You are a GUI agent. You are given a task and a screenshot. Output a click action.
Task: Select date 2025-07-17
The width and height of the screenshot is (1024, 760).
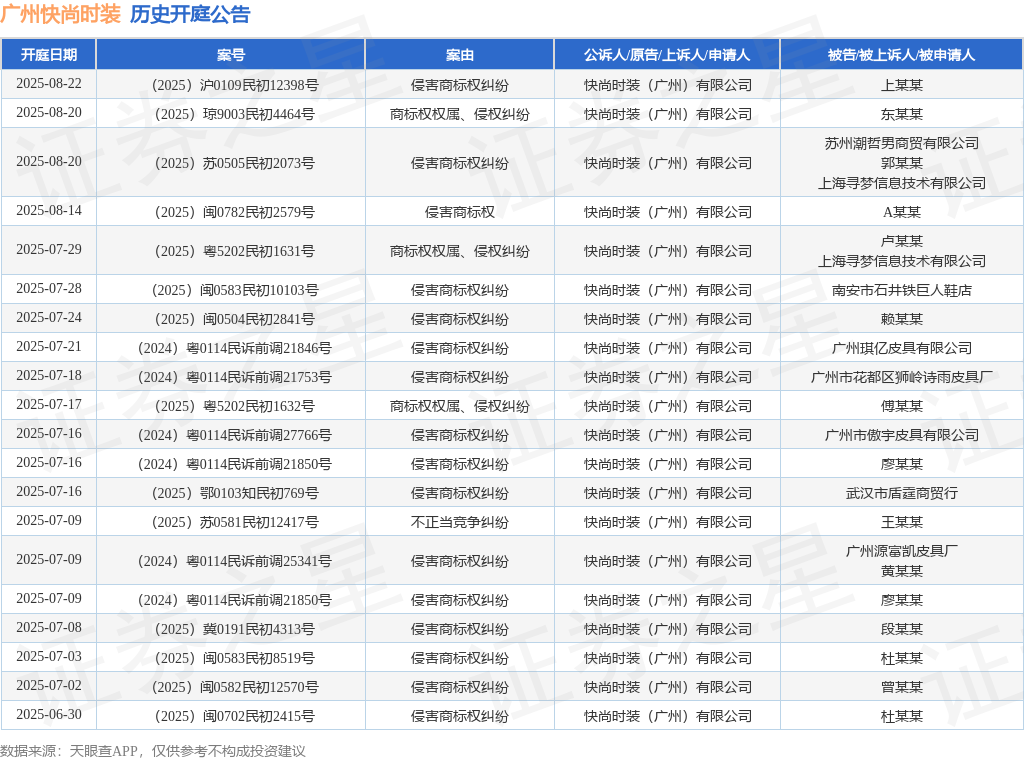point(49,405)
